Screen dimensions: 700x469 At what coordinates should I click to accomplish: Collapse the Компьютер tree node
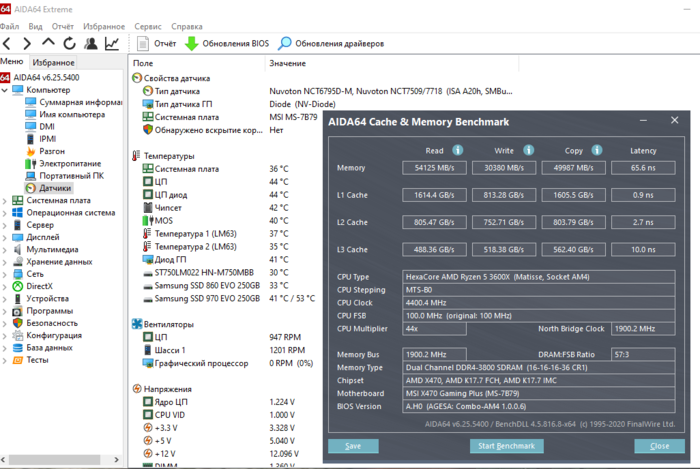[x=4, y=90]
